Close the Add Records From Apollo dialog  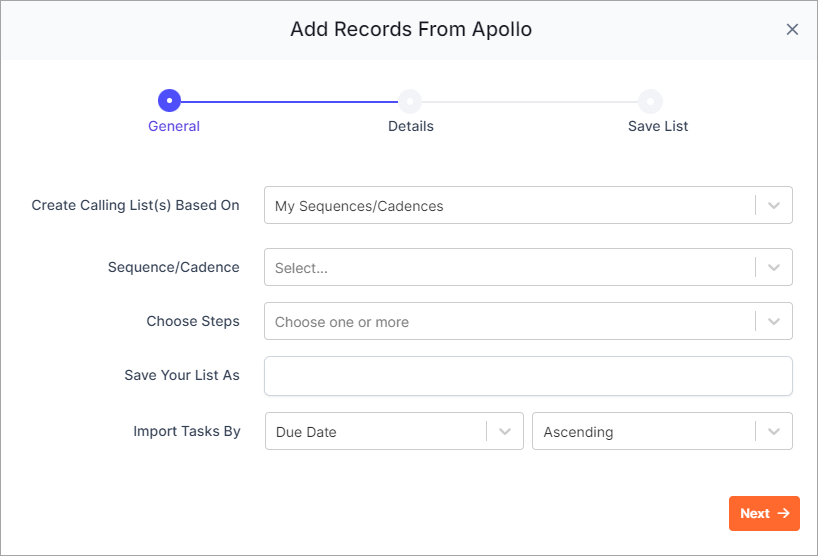pos(792,30)
